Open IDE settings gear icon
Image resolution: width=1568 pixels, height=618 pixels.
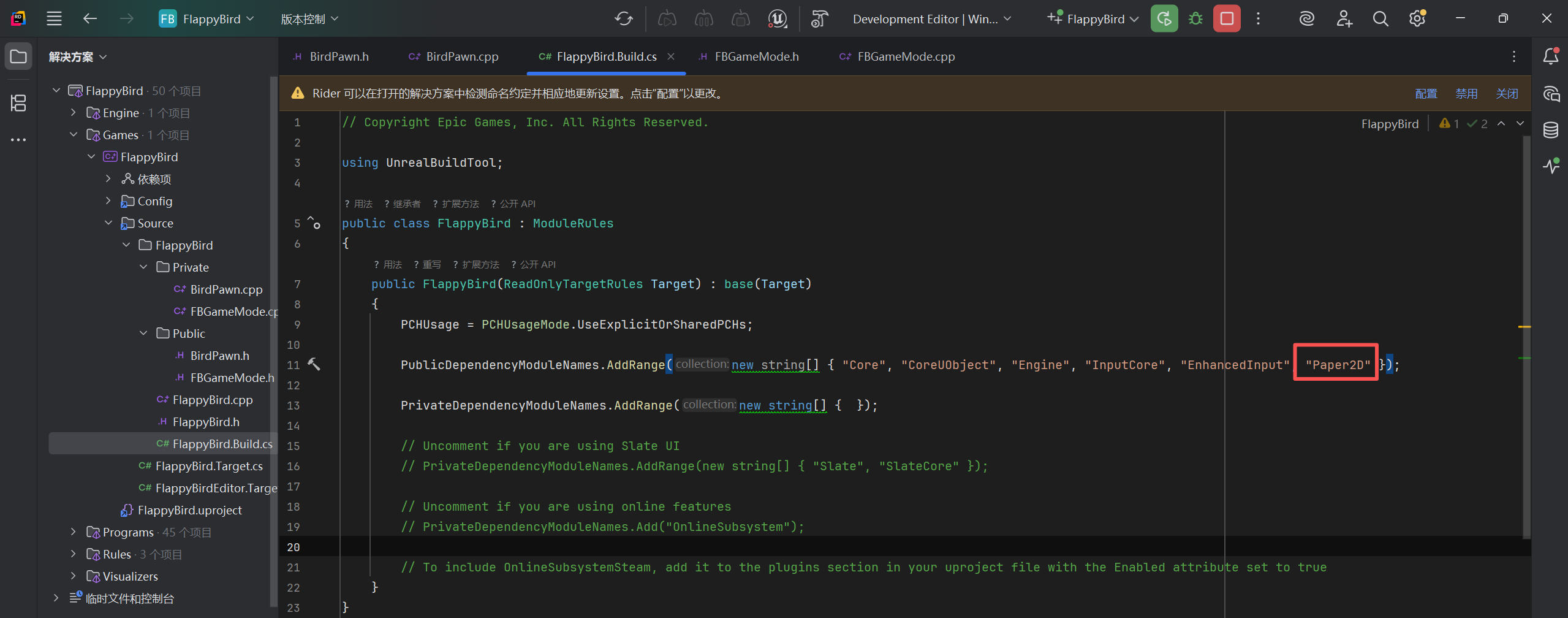1417,18
